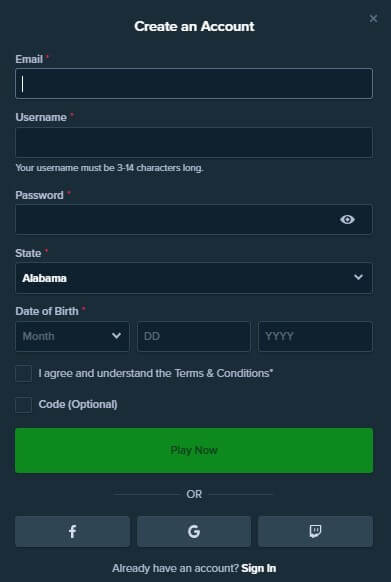
Task: Check the Terms & Conditions agreement box
Action: (23, 373)
